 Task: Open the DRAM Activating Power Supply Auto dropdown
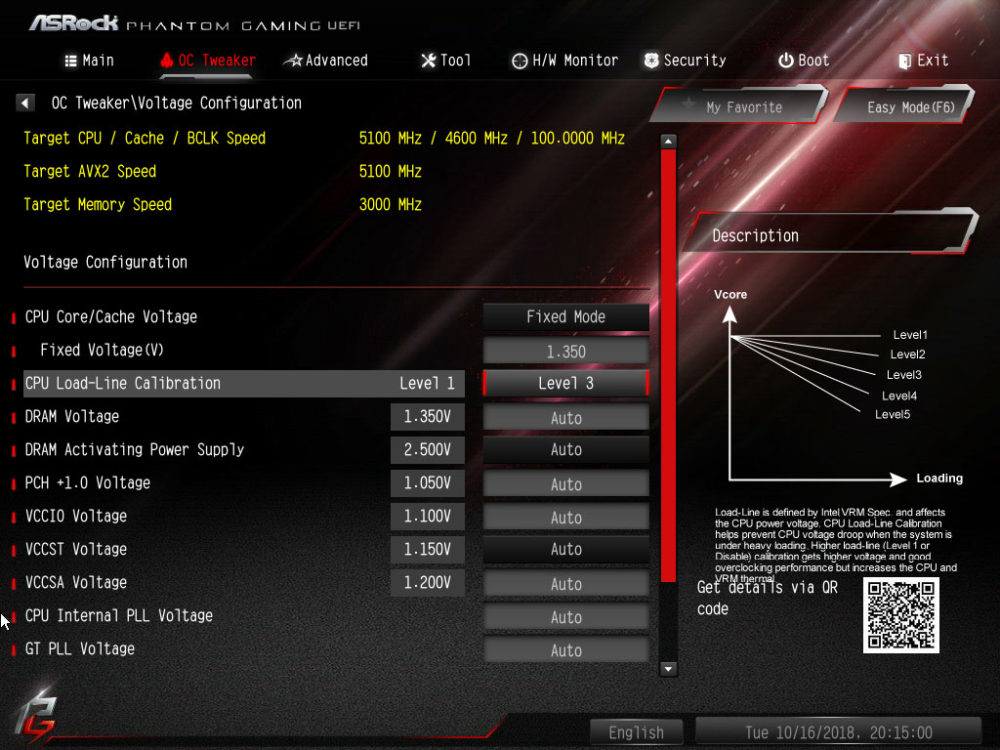tap(566, 450)
